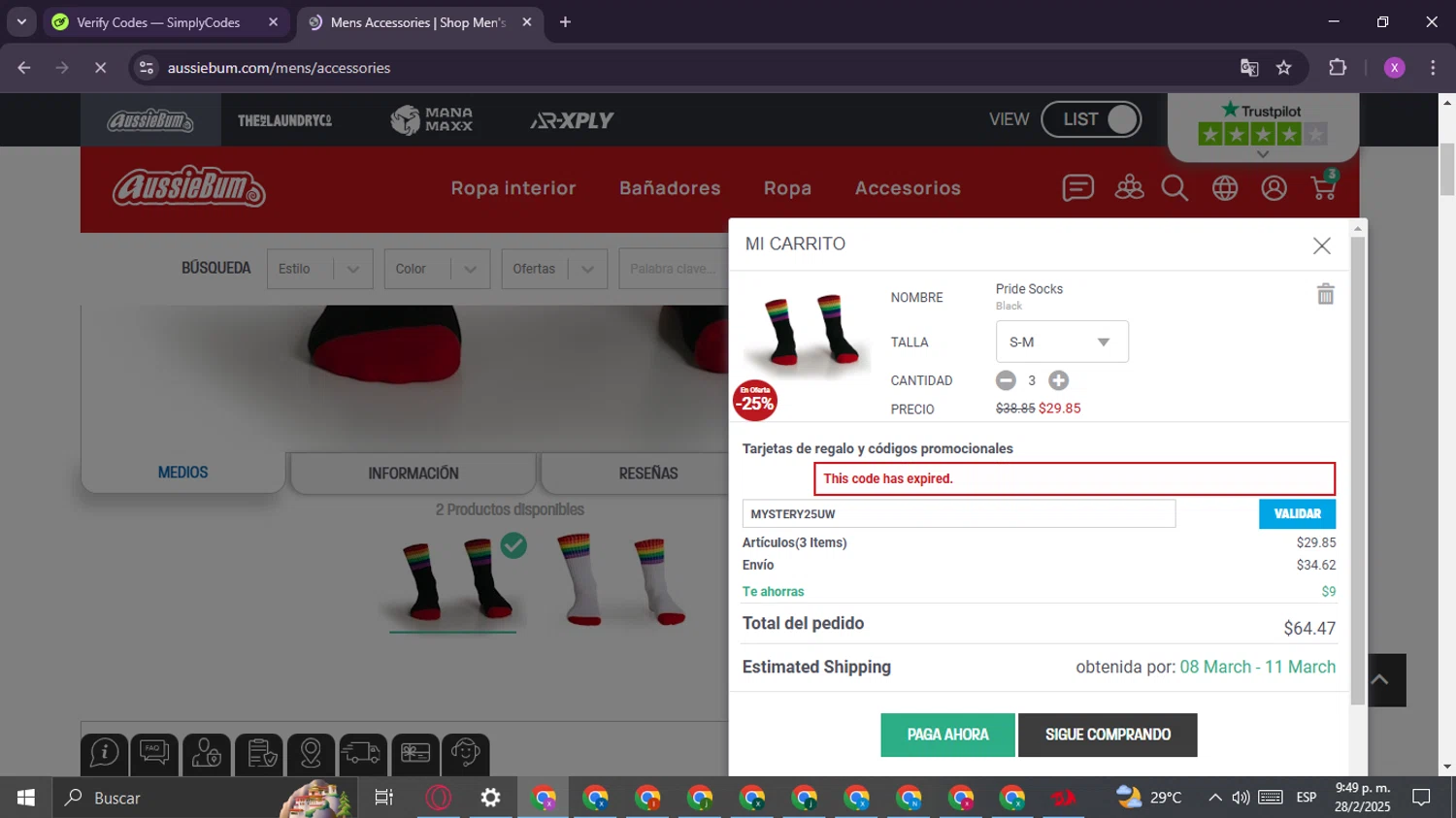The height and width of the screenshot is (818, 1456).
Task: Open the globe language/region icon
Action: pos(1225,187)
